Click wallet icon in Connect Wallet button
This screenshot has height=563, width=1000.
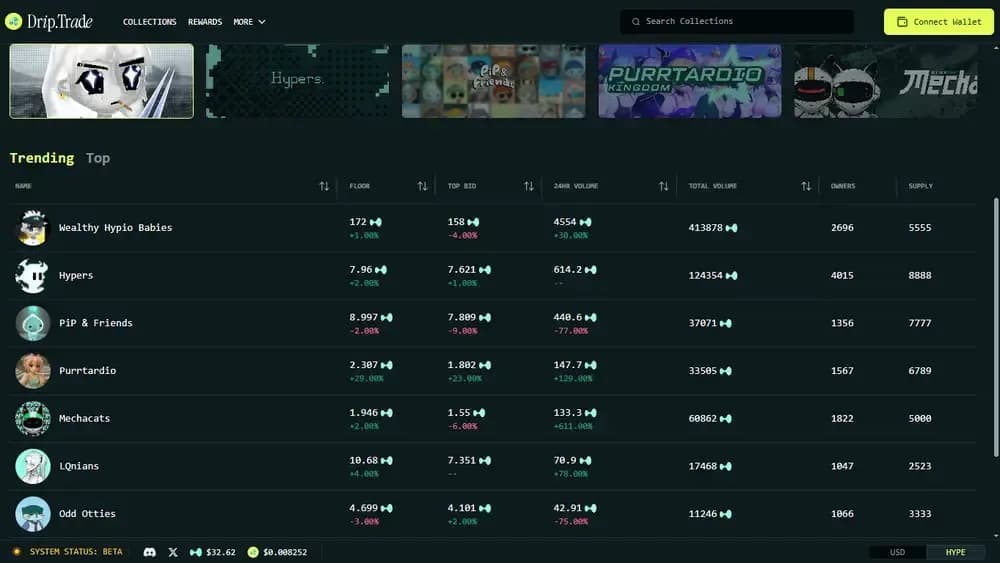[x=902, y=22]
